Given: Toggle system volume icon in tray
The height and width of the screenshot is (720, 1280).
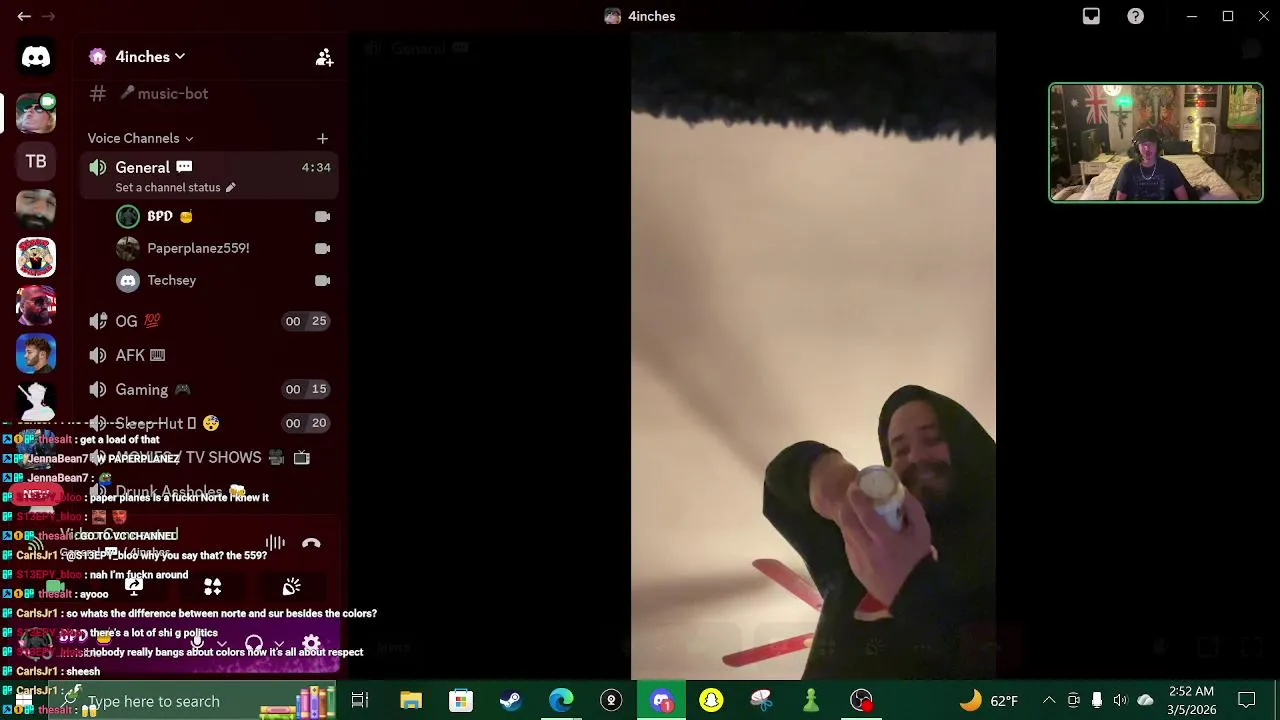Looking at the screenshot, I should 1120,700.
